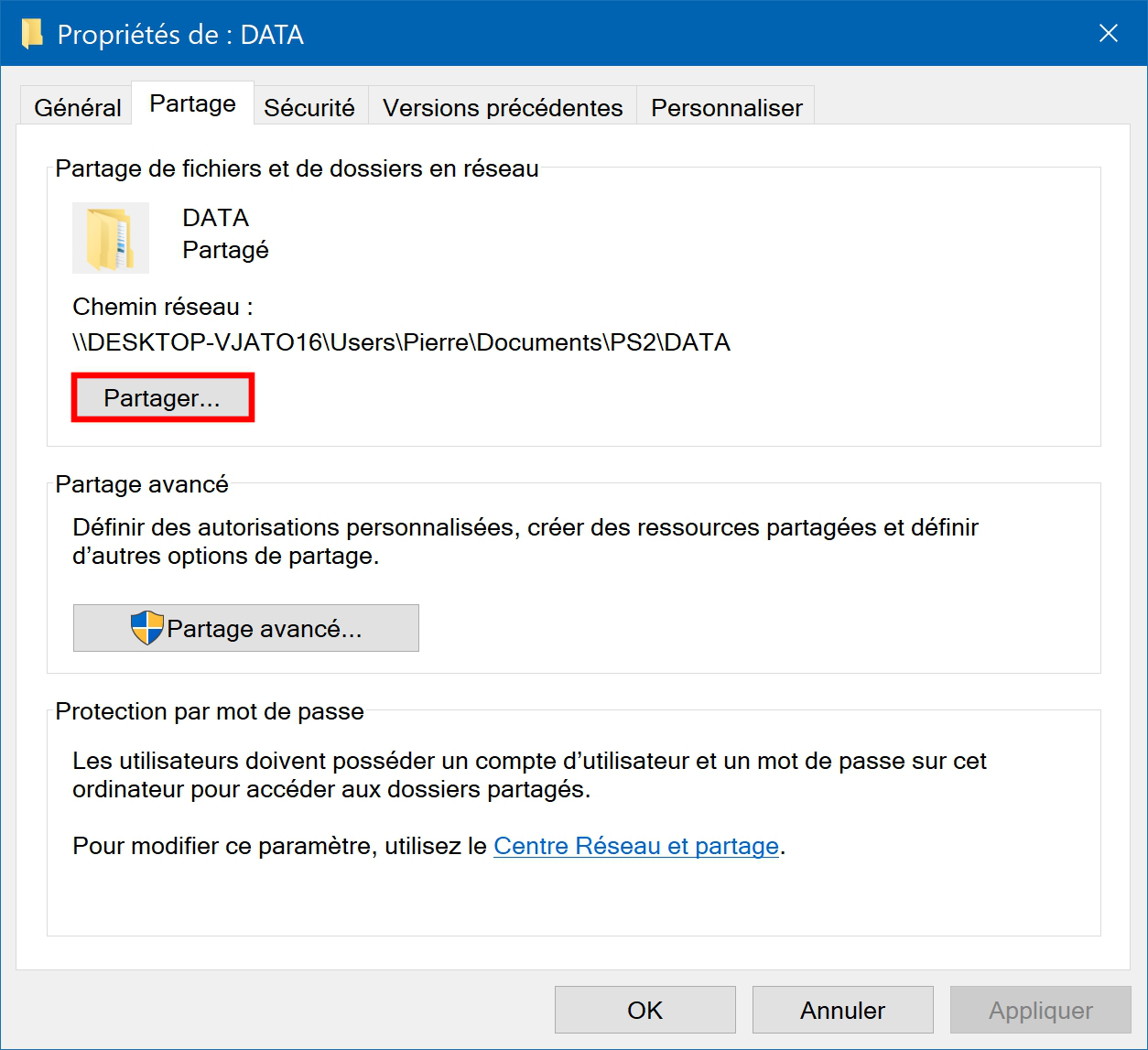Switch to the Sécurité tab

309,107
